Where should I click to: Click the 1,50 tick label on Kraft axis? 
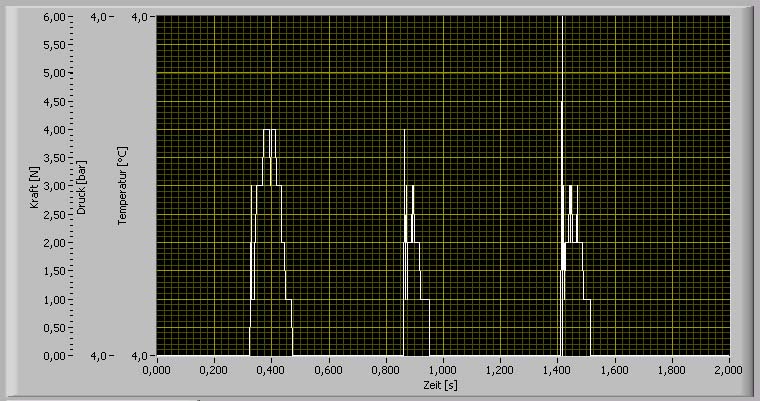coord(54,271)
